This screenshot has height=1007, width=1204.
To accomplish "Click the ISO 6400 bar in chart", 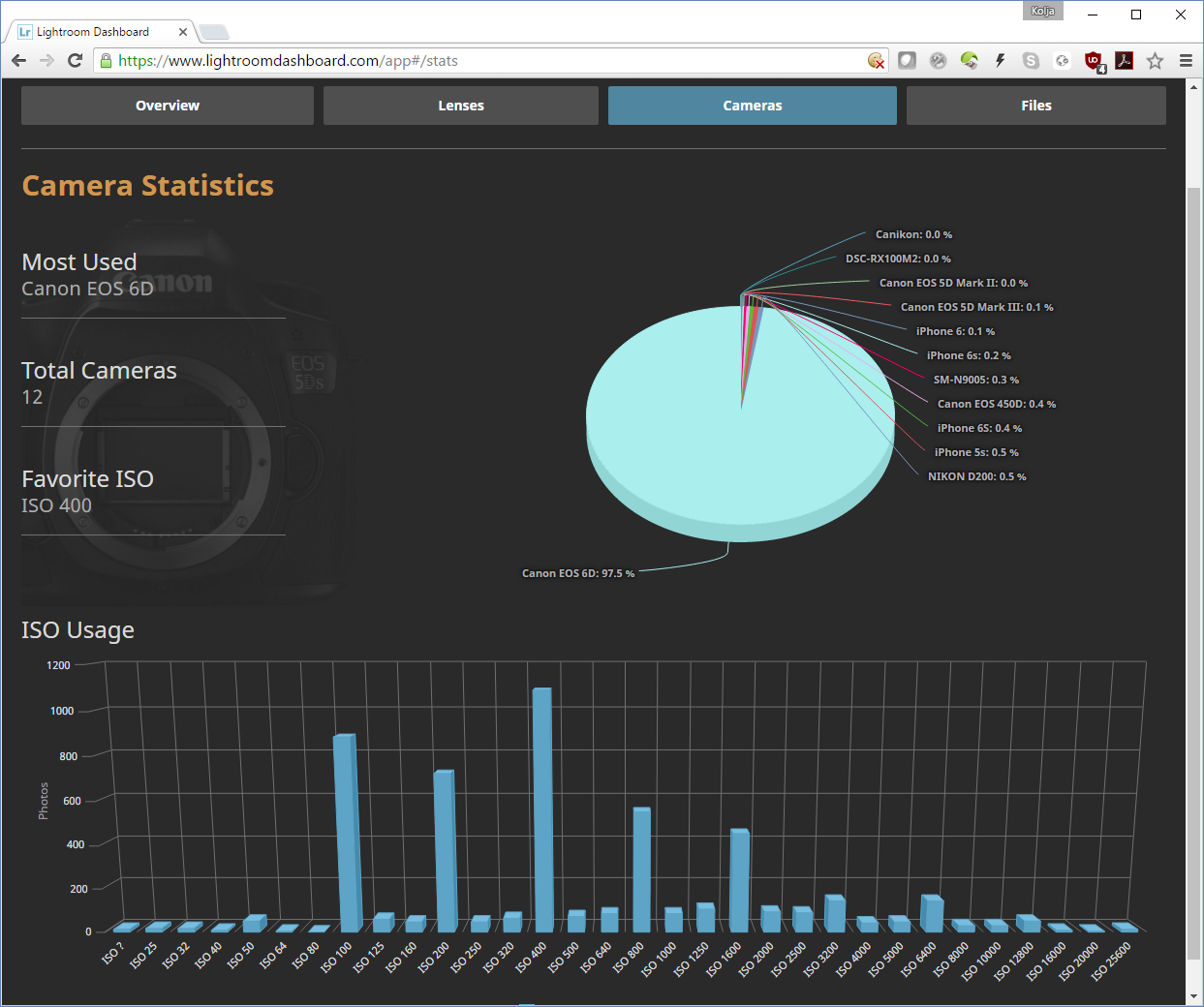I will 932,913.
